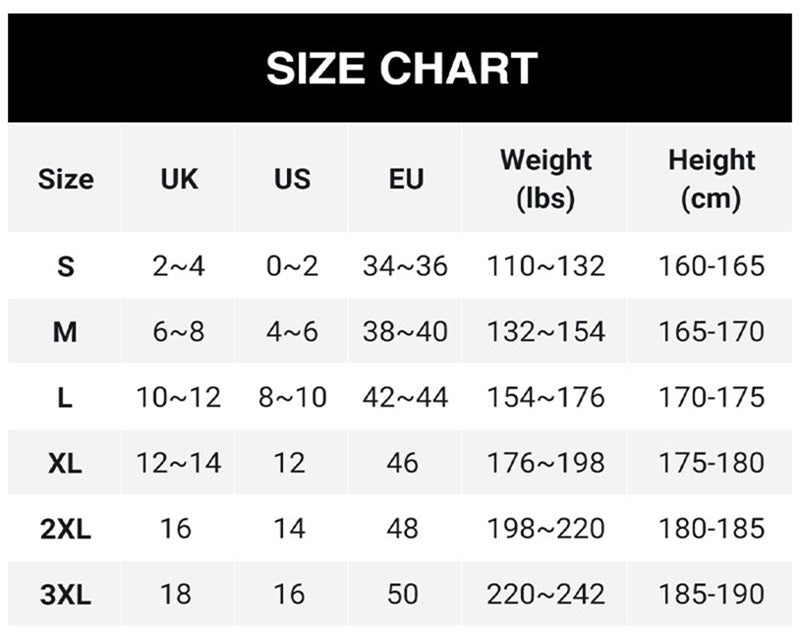Select the M size row label
Image resolution: width=800 pixels, height=632 pixels.
(65, 332)
